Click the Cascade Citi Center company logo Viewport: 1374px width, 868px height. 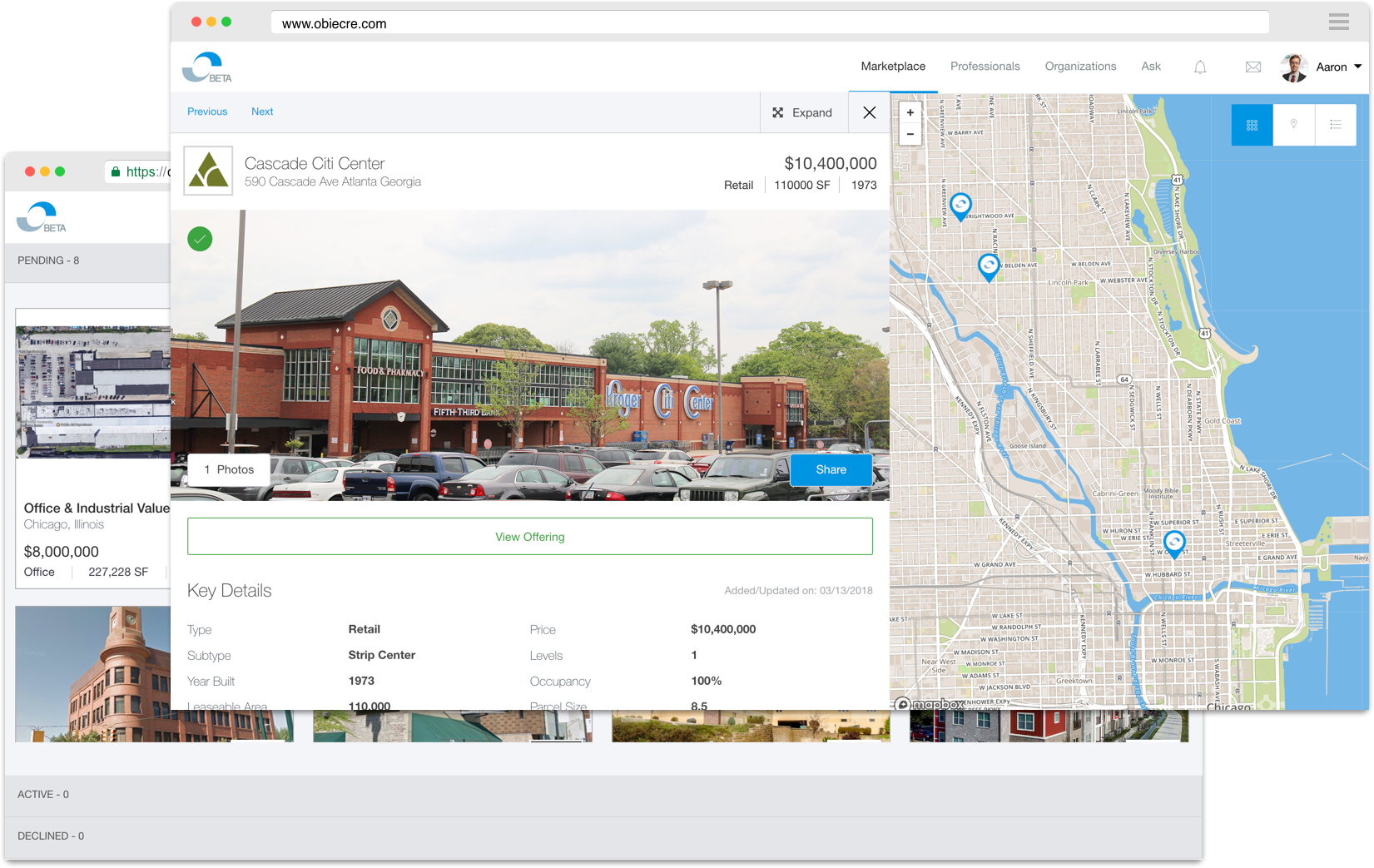point(208,171)
